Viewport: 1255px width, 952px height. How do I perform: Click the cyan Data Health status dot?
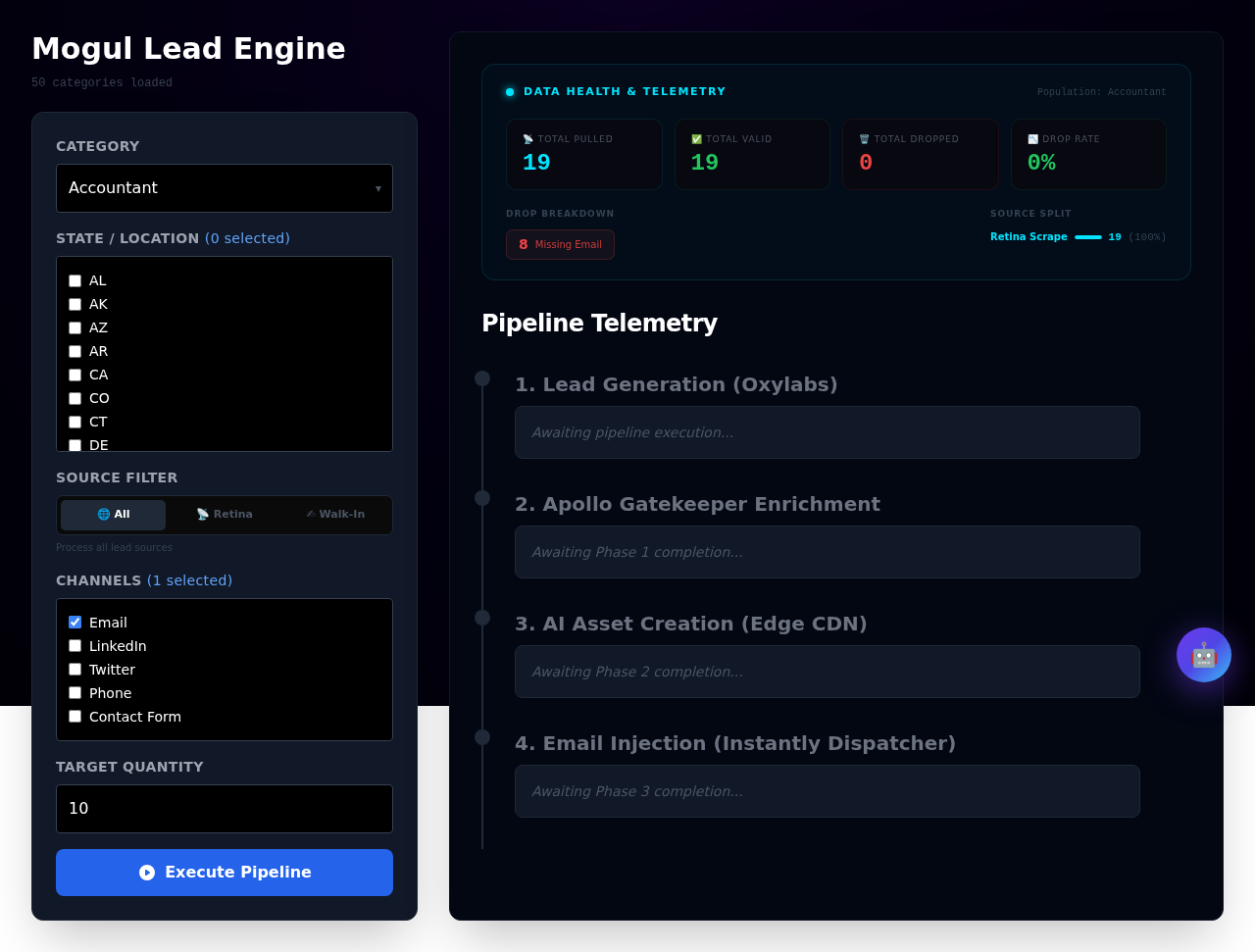point(510,92)
